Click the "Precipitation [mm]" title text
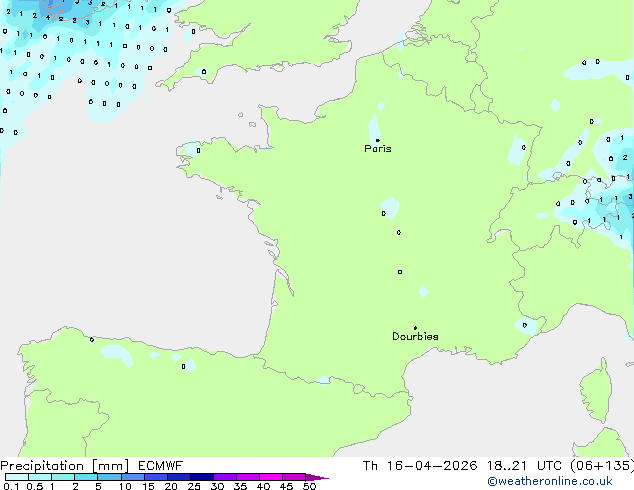 point(65,466)
